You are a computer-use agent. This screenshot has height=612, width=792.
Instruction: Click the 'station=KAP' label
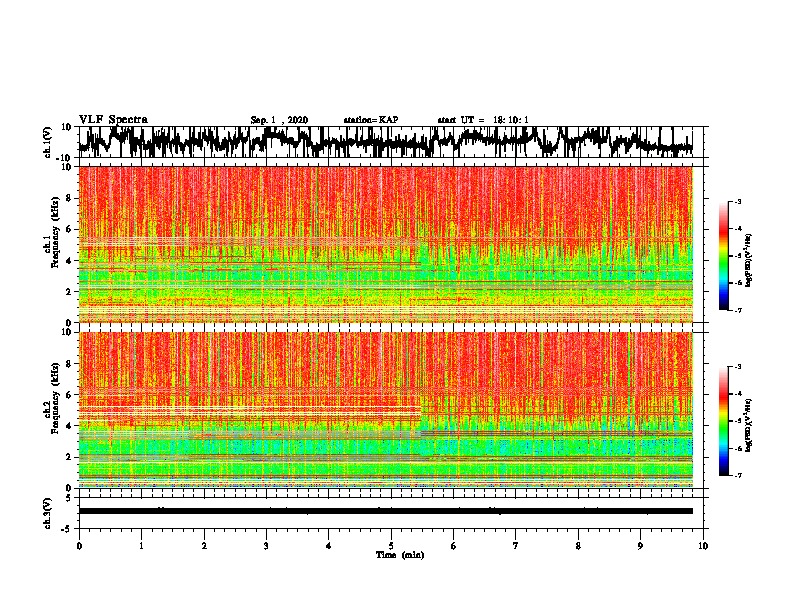pyautogui.click(x=371, y=120)
